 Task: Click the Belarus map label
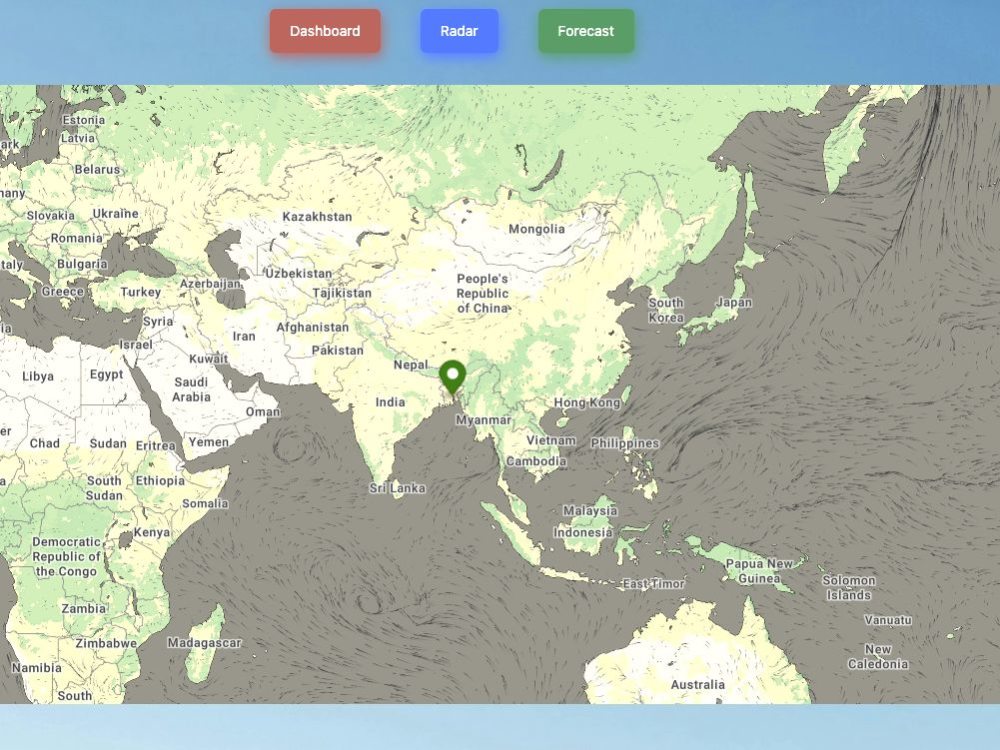pyautogui.click(x=97, y=170)
